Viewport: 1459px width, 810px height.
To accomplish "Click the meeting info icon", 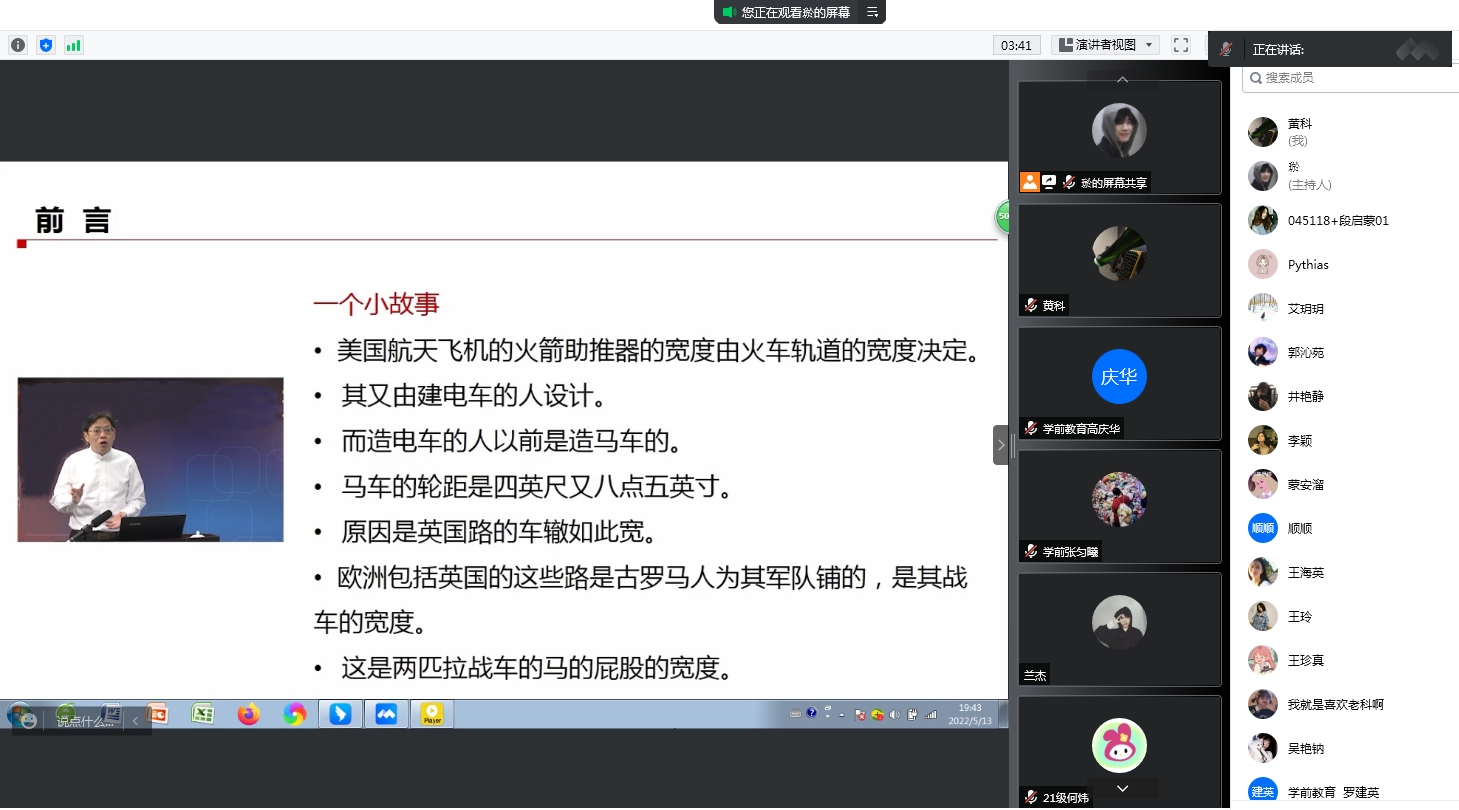I will (x=18, y=45).
